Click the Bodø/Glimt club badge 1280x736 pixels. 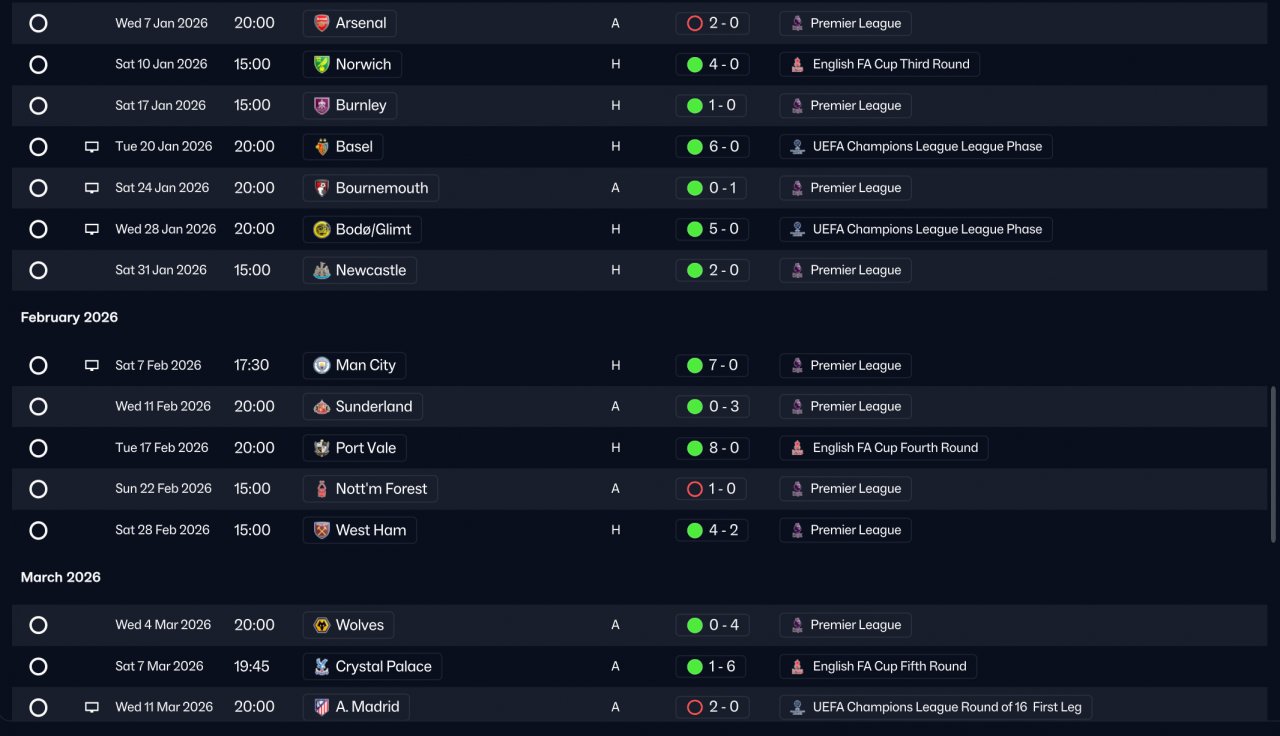pos(321,229)
